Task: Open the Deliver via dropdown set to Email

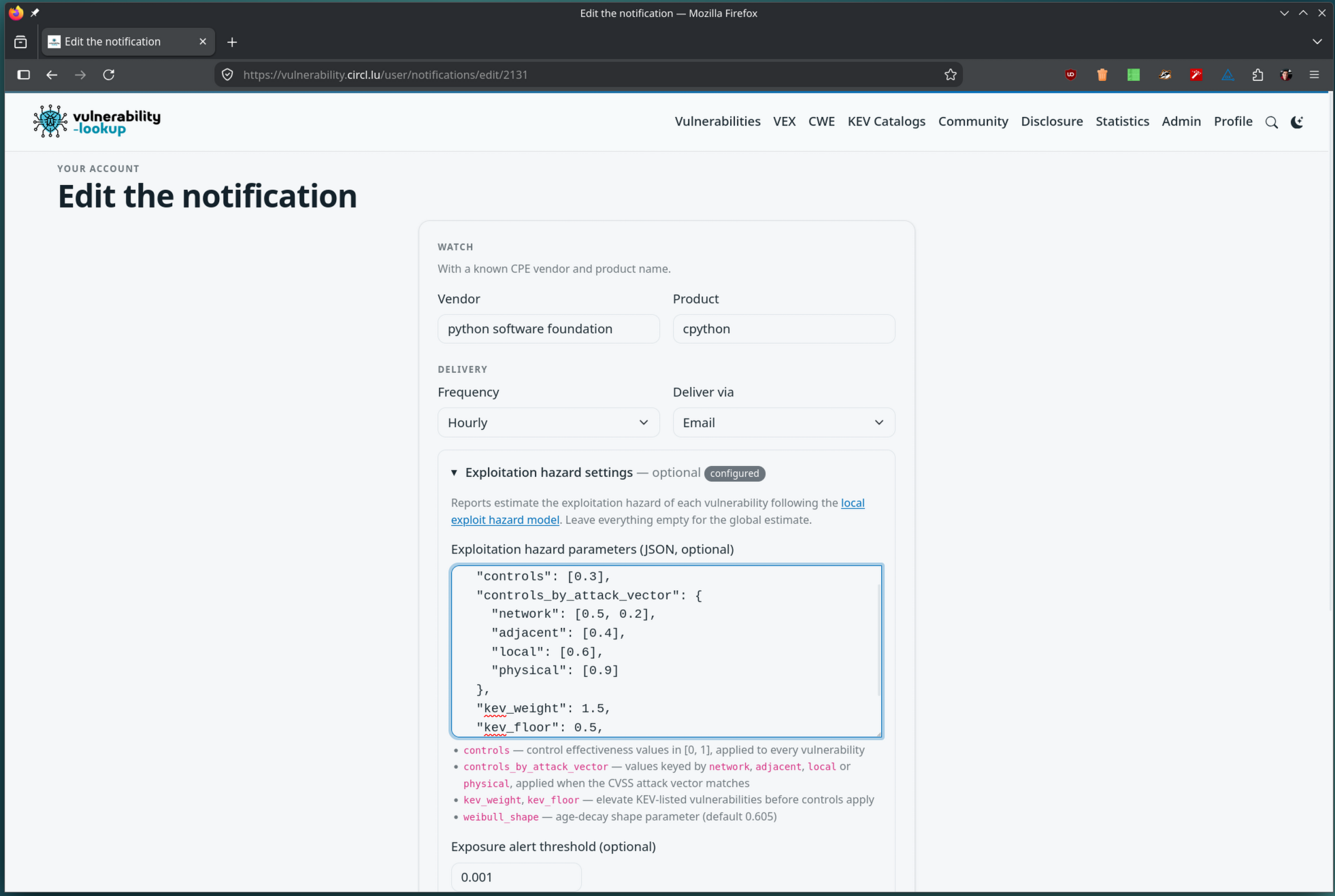Action: click(x=784, y=422)
